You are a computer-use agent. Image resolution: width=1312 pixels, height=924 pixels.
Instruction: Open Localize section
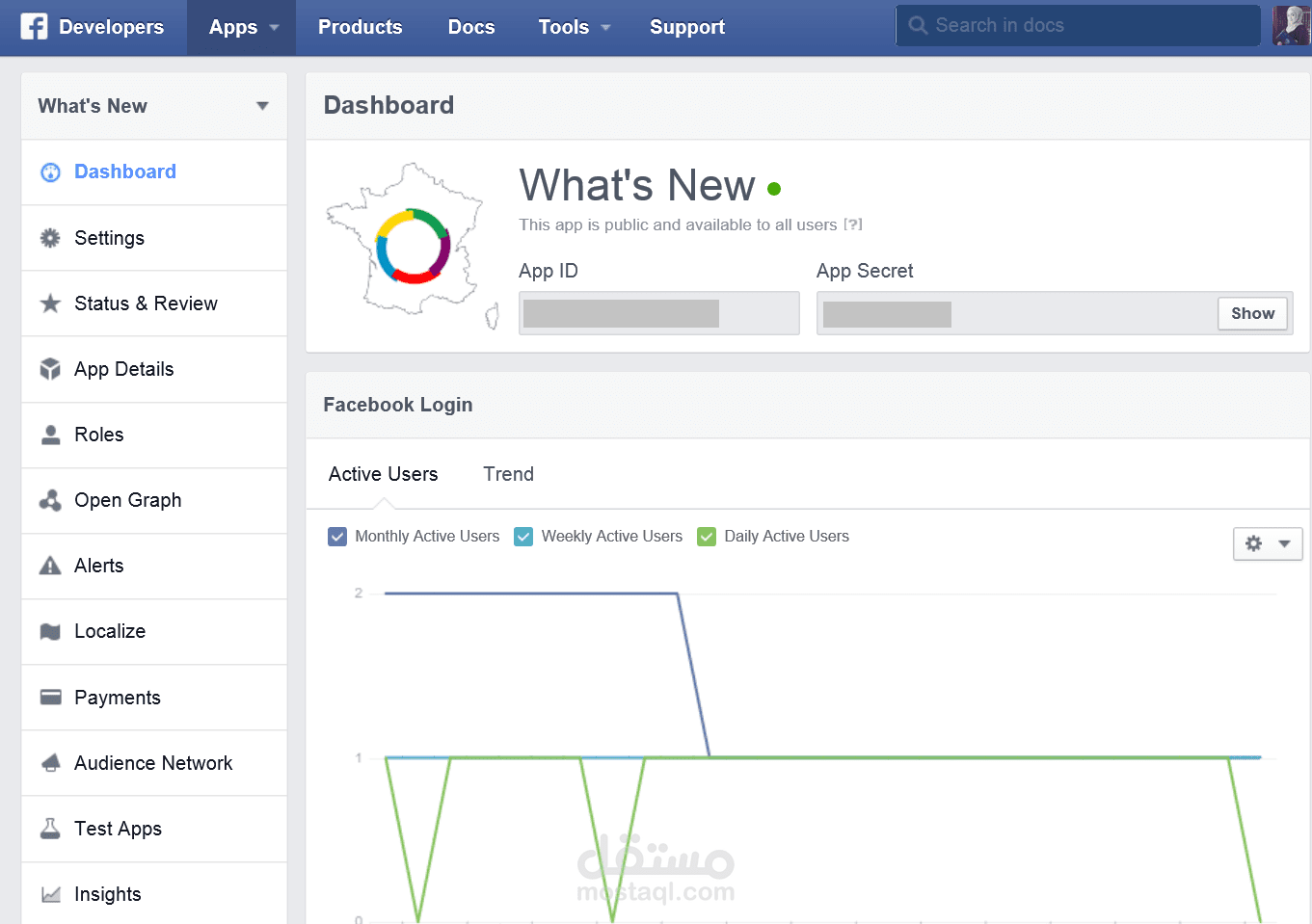click(x=154, y=631)
